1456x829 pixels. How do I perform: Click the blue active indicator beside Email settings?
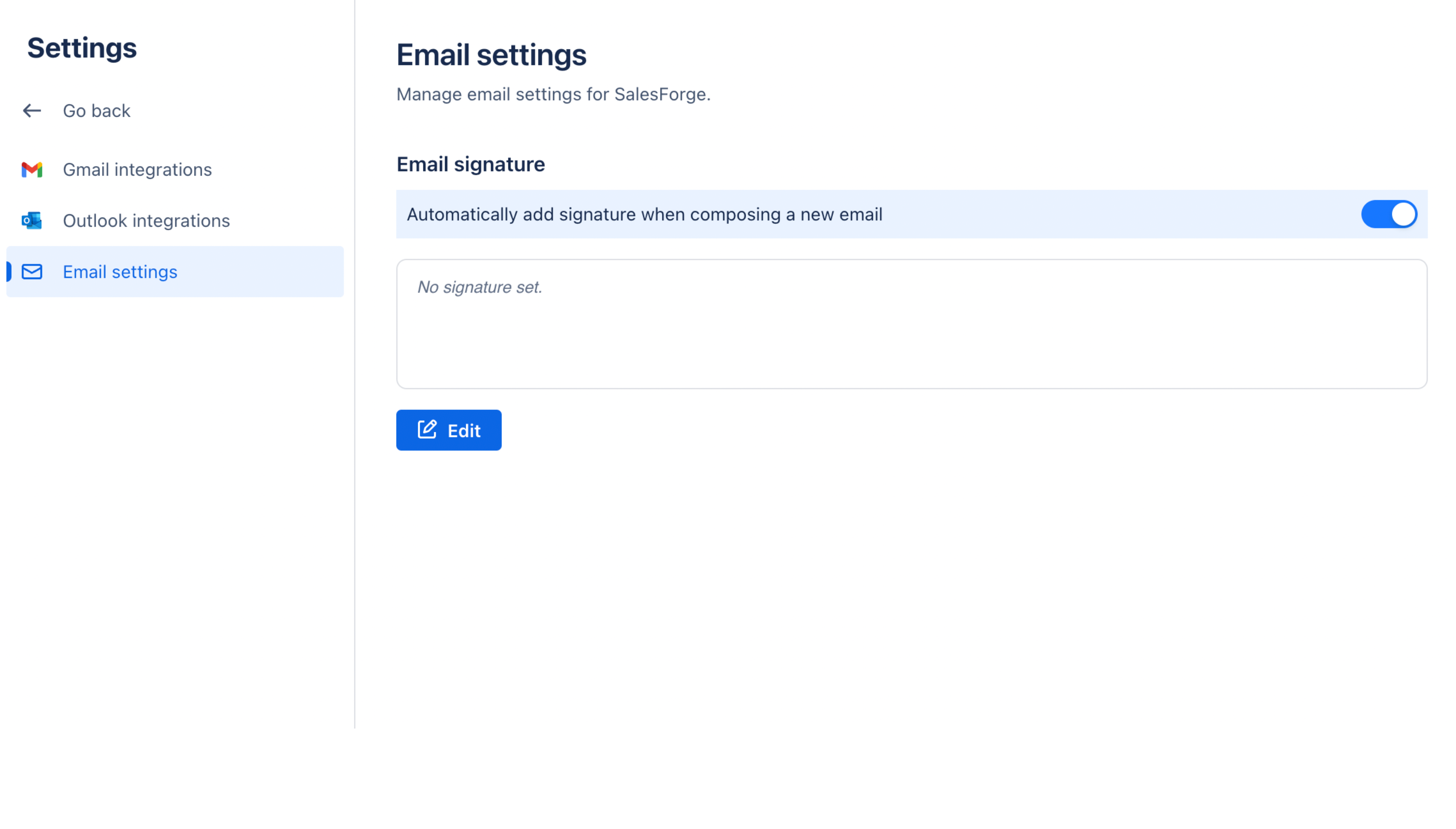point(9,272)
